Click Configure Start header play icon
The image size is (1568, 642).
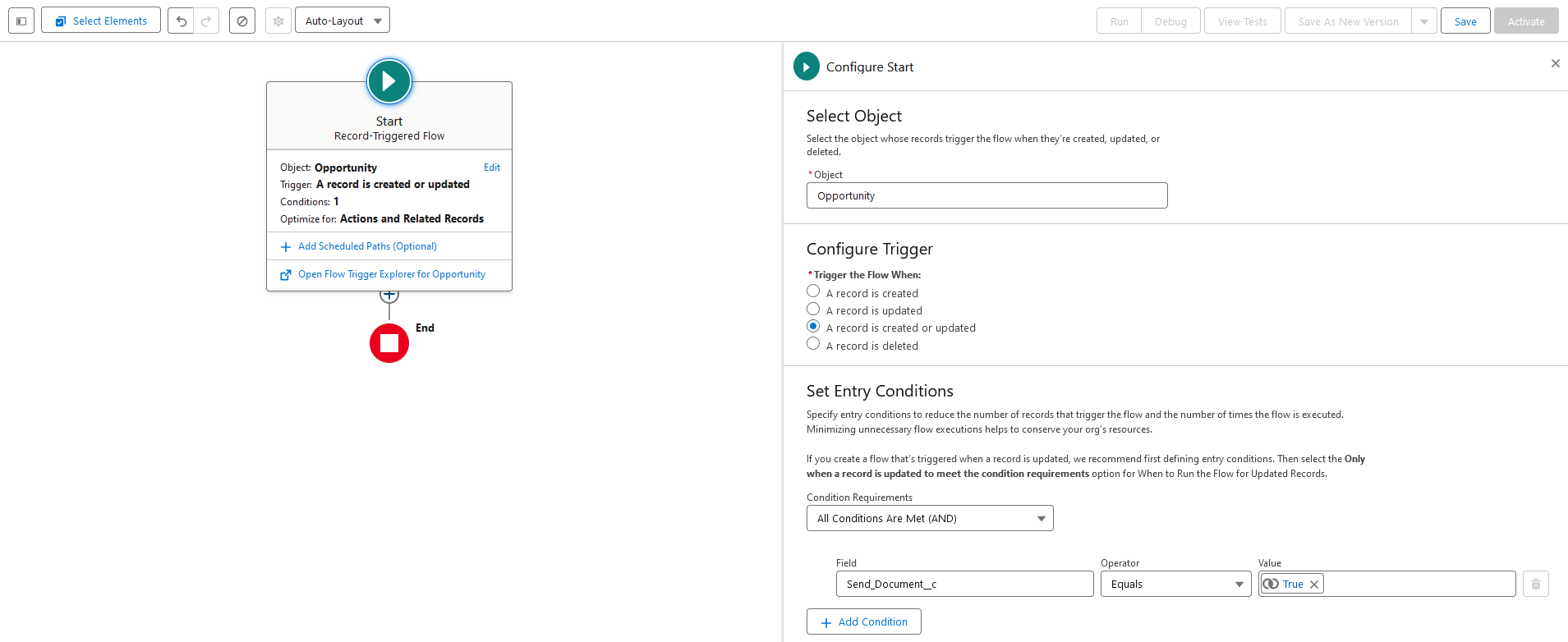[x=807, y=66]
